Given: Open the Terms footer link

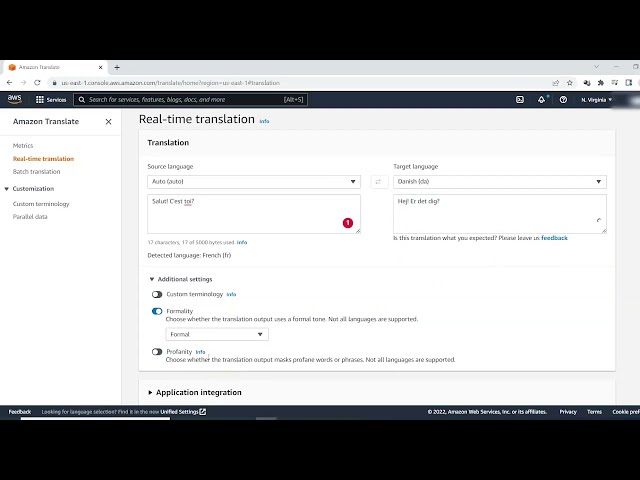Looking at the screenshot, I should (x=594, y=412).
